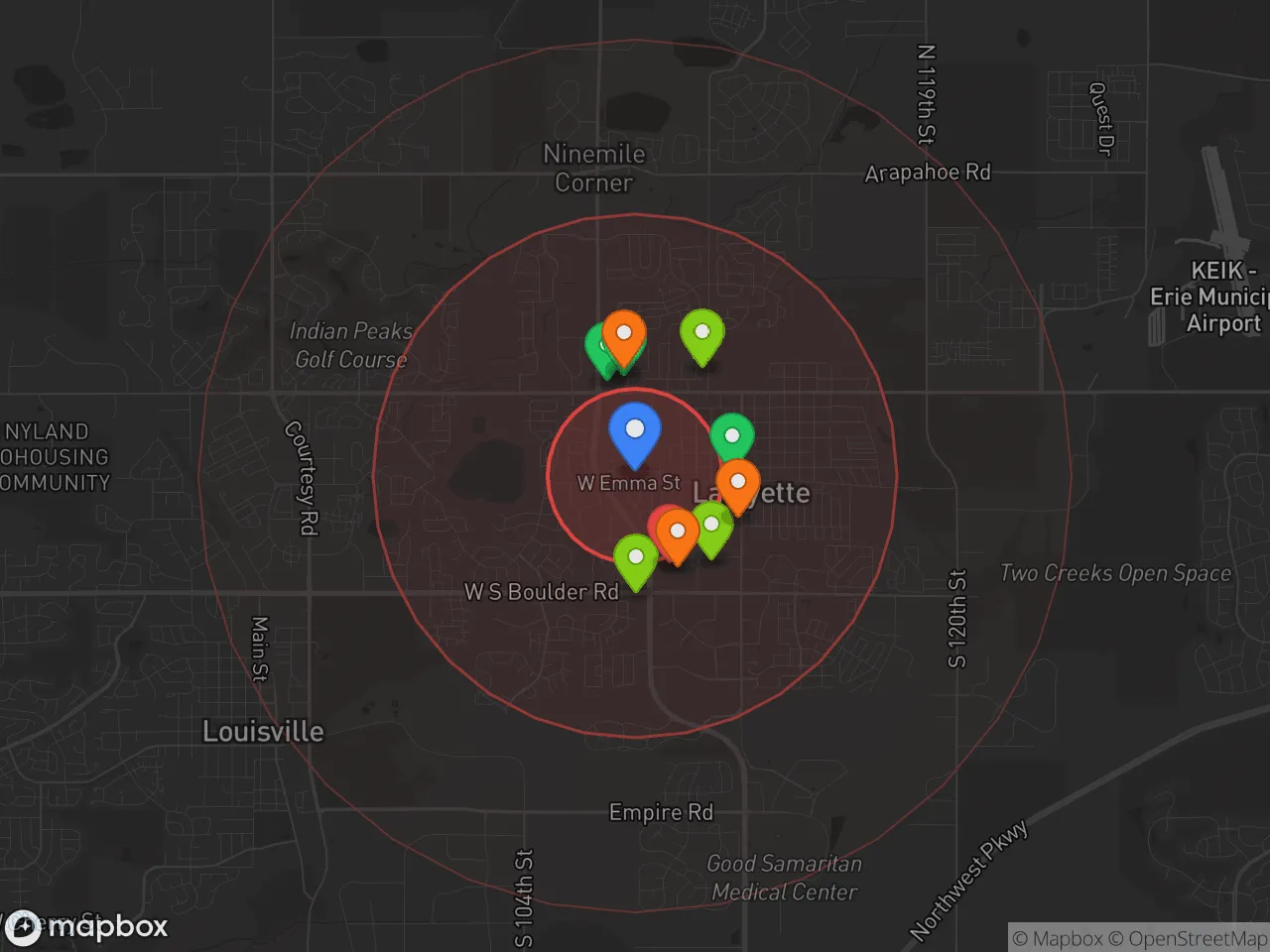Screen dimensions: 1270x952
Task: Click the Ninemile Corner place label
Action: 593,168
